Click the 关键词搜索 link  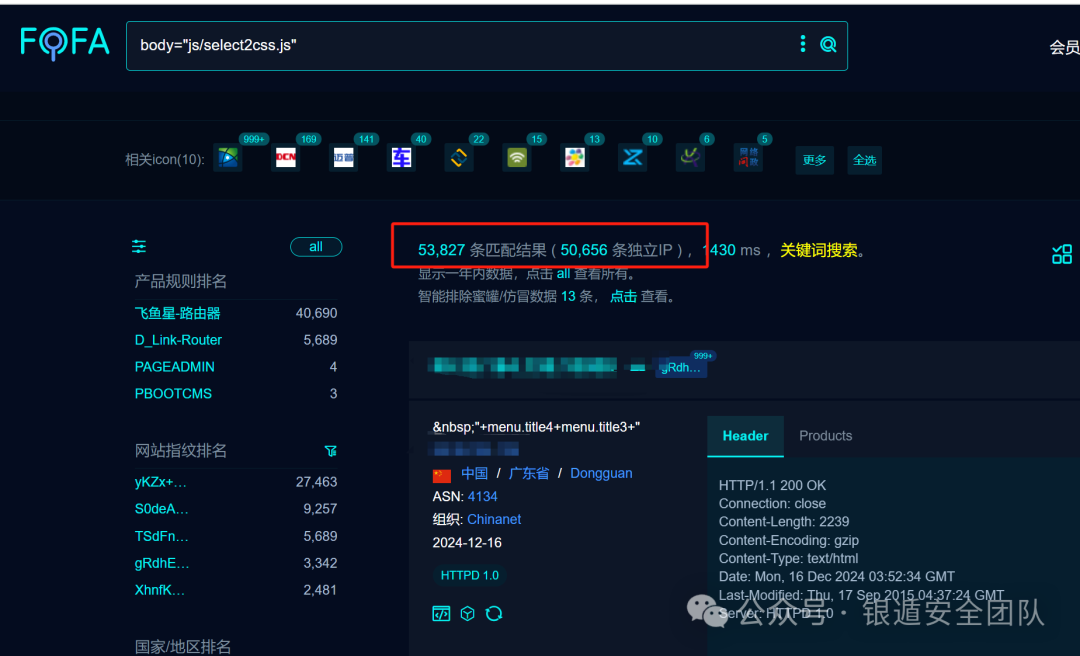coord(818,250)
